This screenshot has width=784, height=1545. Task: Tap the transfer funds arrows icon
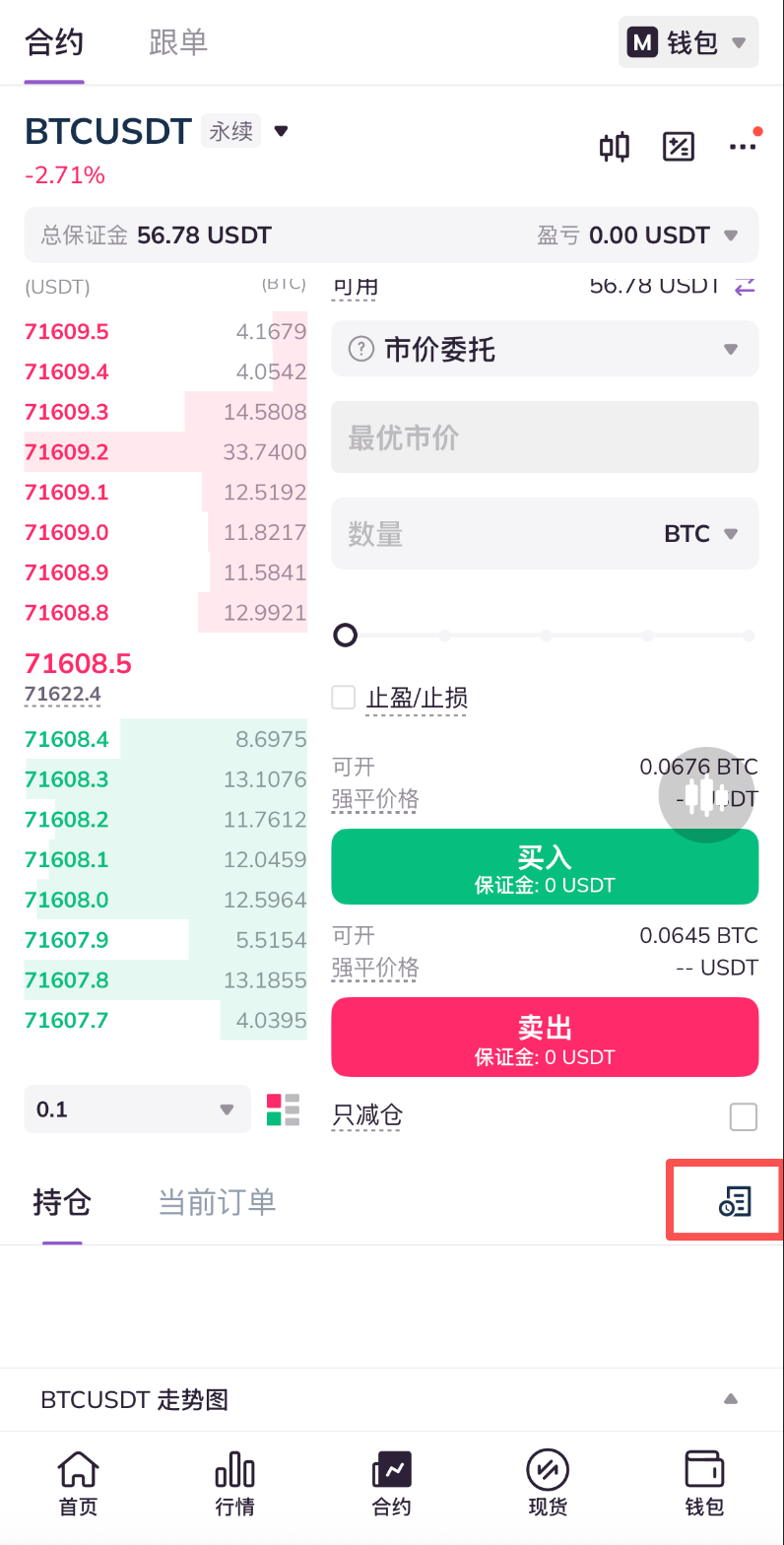tap(745, 286)
